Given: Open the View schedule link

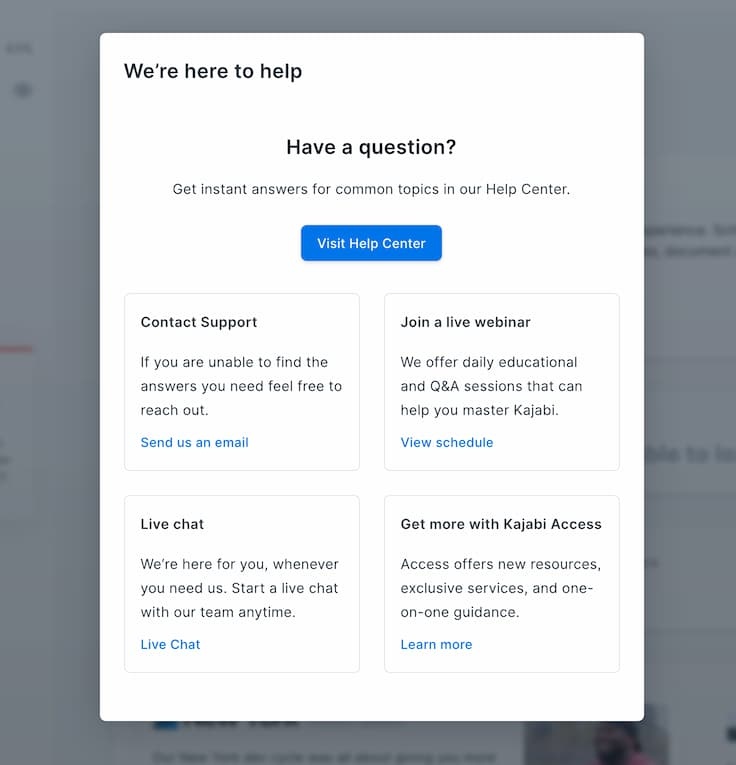Looking at the screenshot, I should [447, 443].
